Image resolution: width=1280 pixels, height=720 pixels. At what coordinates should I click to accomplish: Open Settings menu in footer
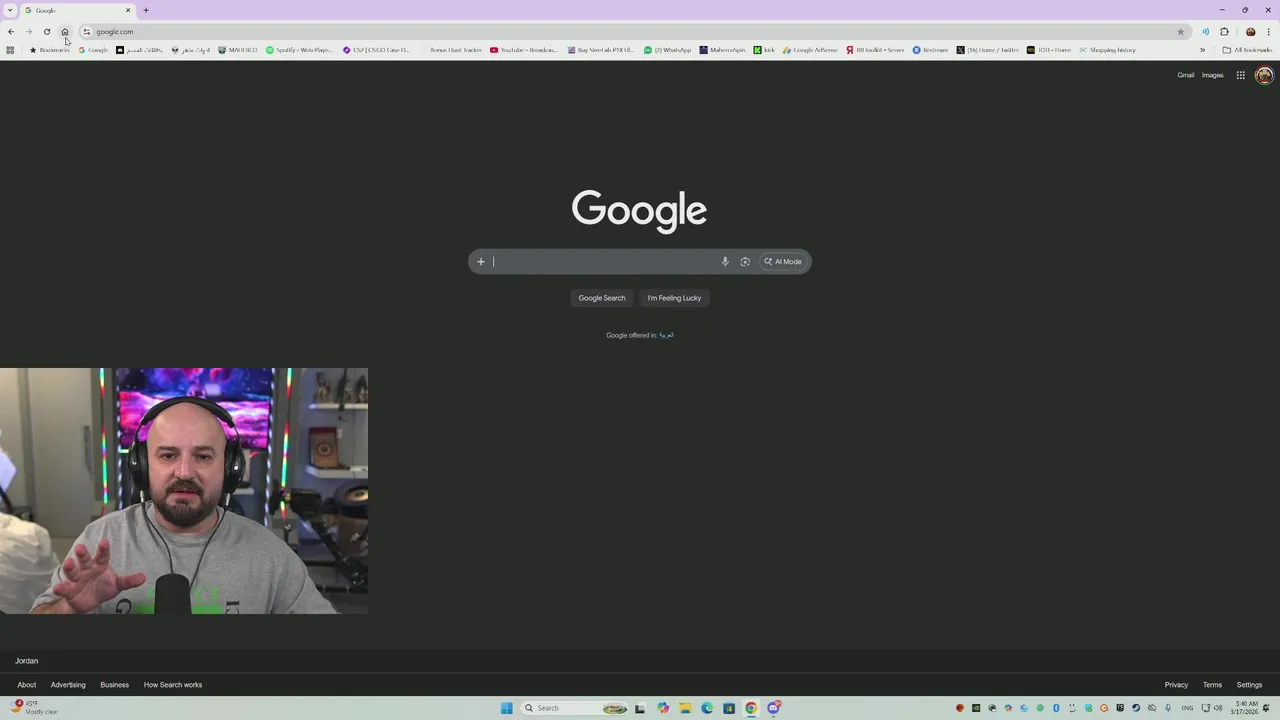1249,685
